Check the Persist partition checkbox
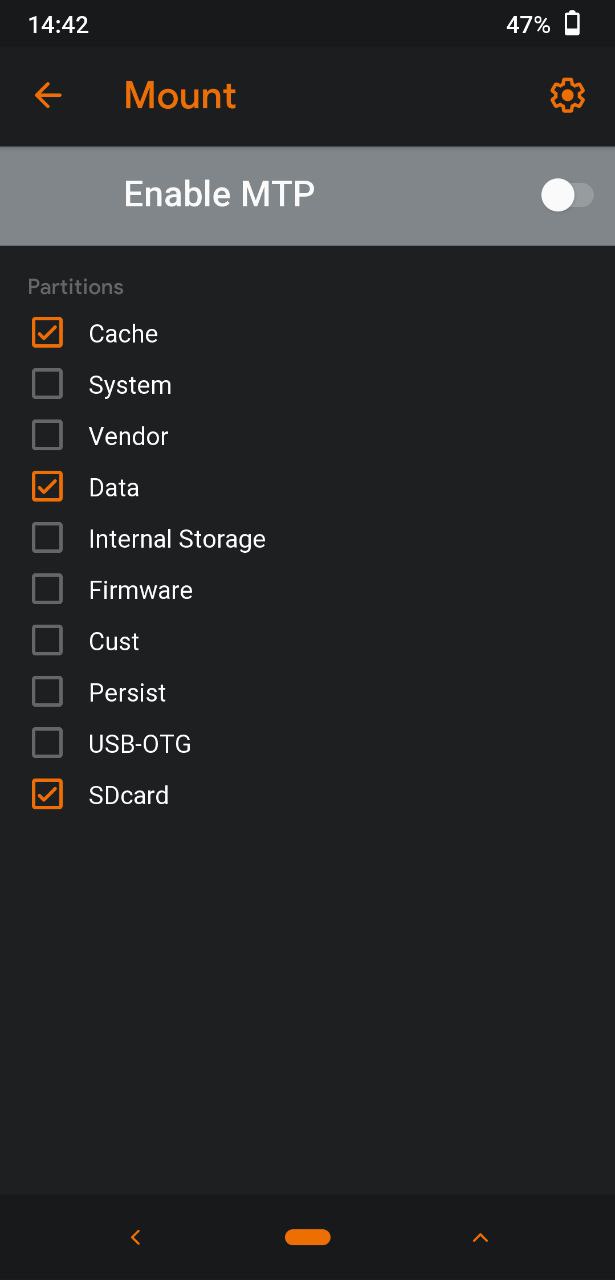This screenshot has width=615, height=1280. pos(47,692)
